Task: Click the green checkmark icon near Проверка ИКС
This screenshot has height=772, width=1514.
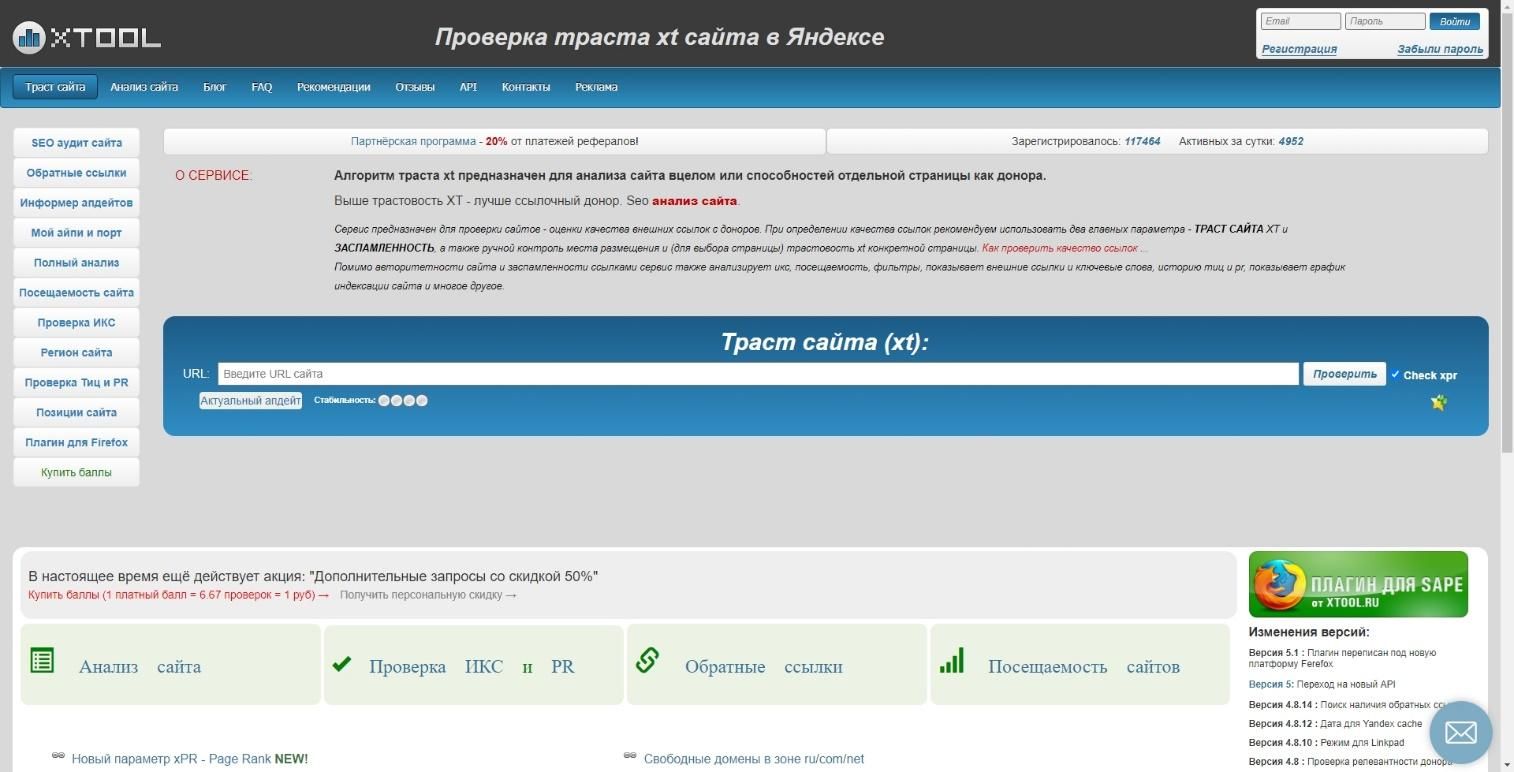Action: click(342, 663)
